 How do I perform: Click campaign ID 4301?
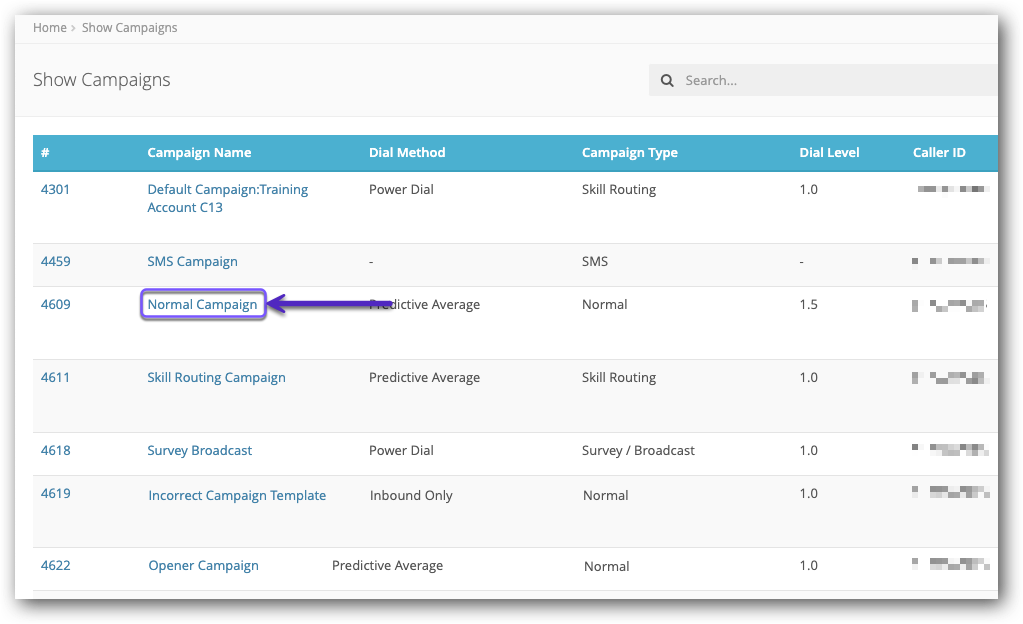(x=55, y=190)
